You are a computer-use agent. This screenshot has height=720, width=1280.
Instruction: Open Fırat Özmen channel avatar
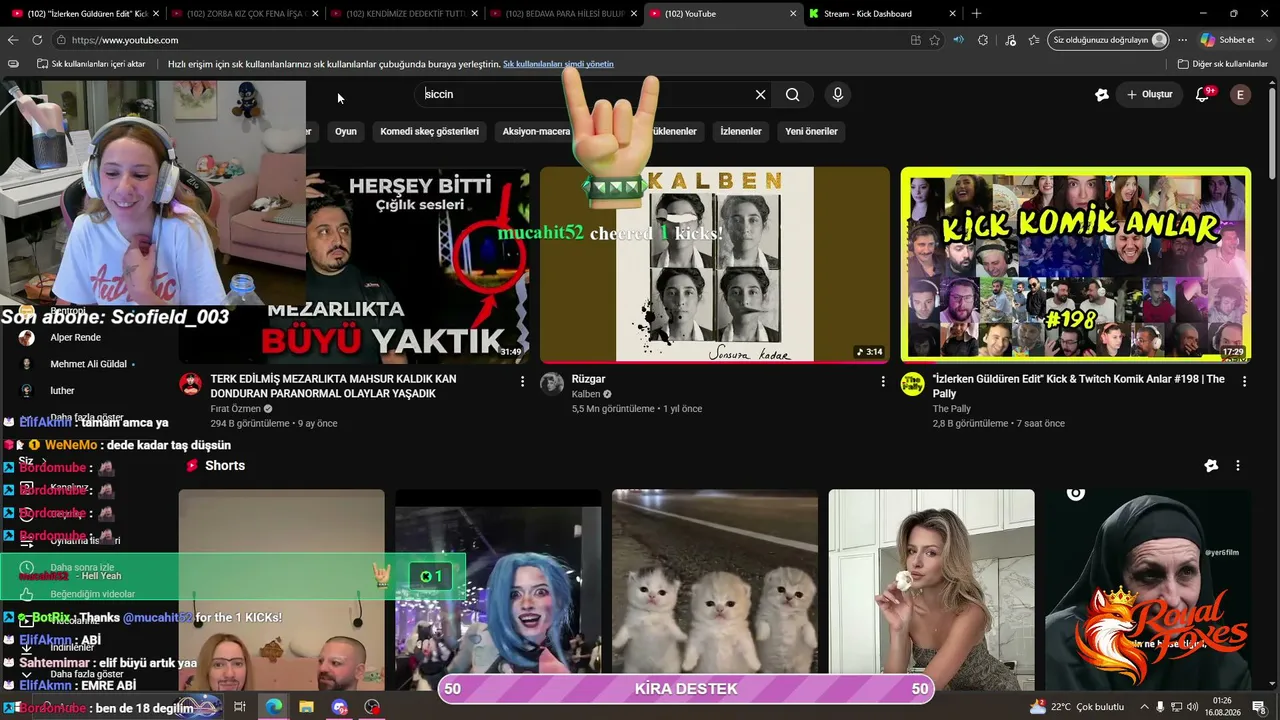(x=190, y=384)
